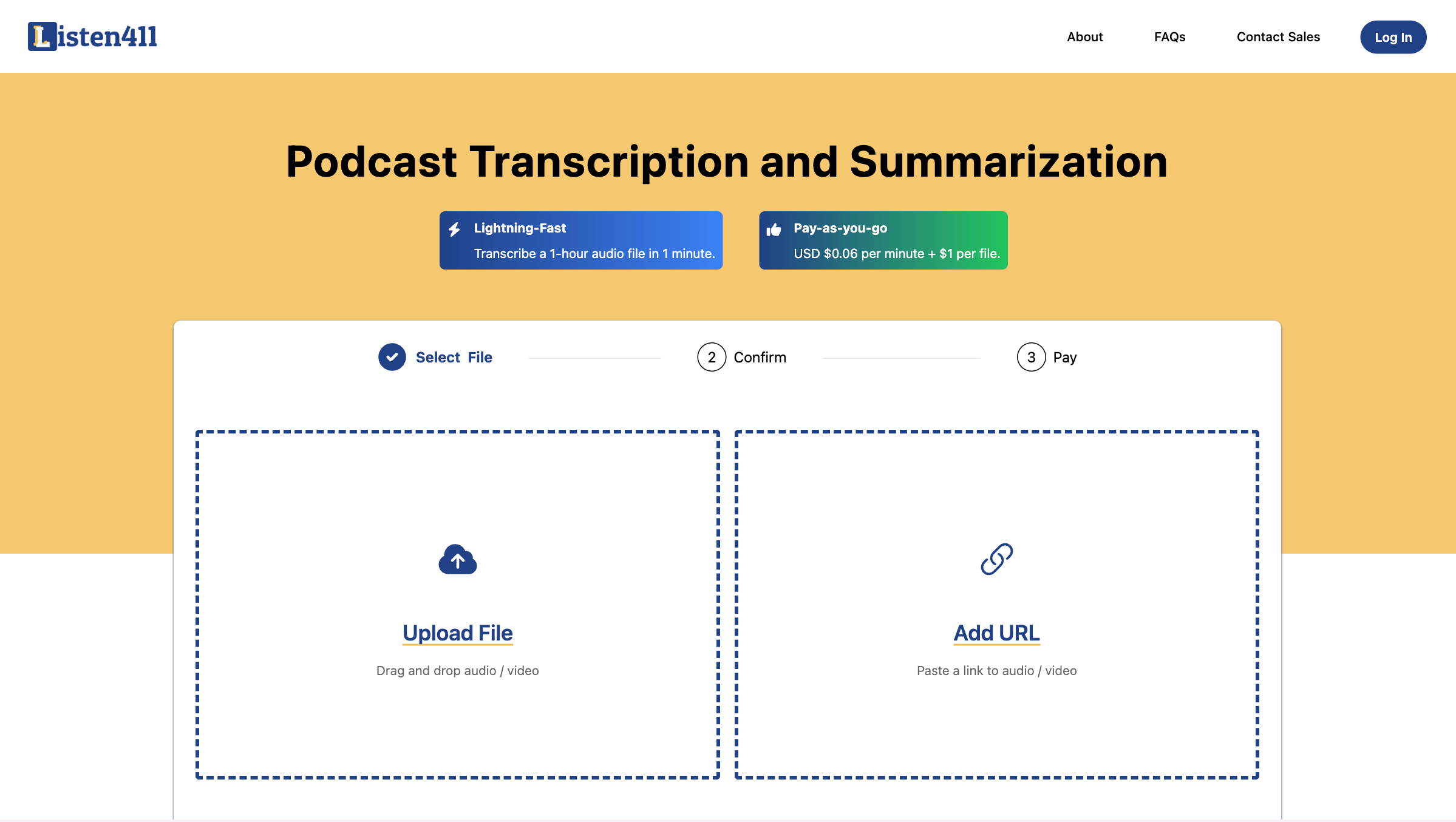Image resolution: width=1456 pixels, height=822 pixels.
Task: Click the step 2 Confirm circle icon
Action: [711, 357]
